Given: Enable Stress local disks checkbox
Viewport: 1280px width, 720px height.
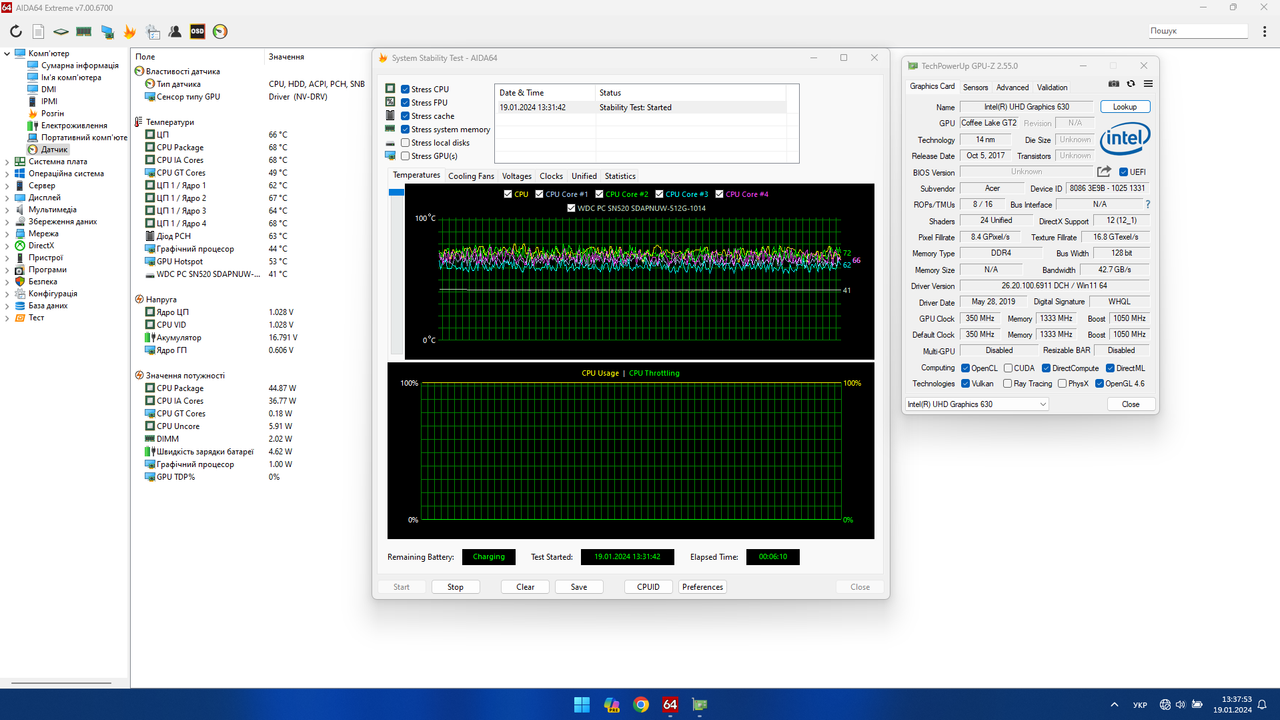Looking at the screenshot, I should [406, 143].
